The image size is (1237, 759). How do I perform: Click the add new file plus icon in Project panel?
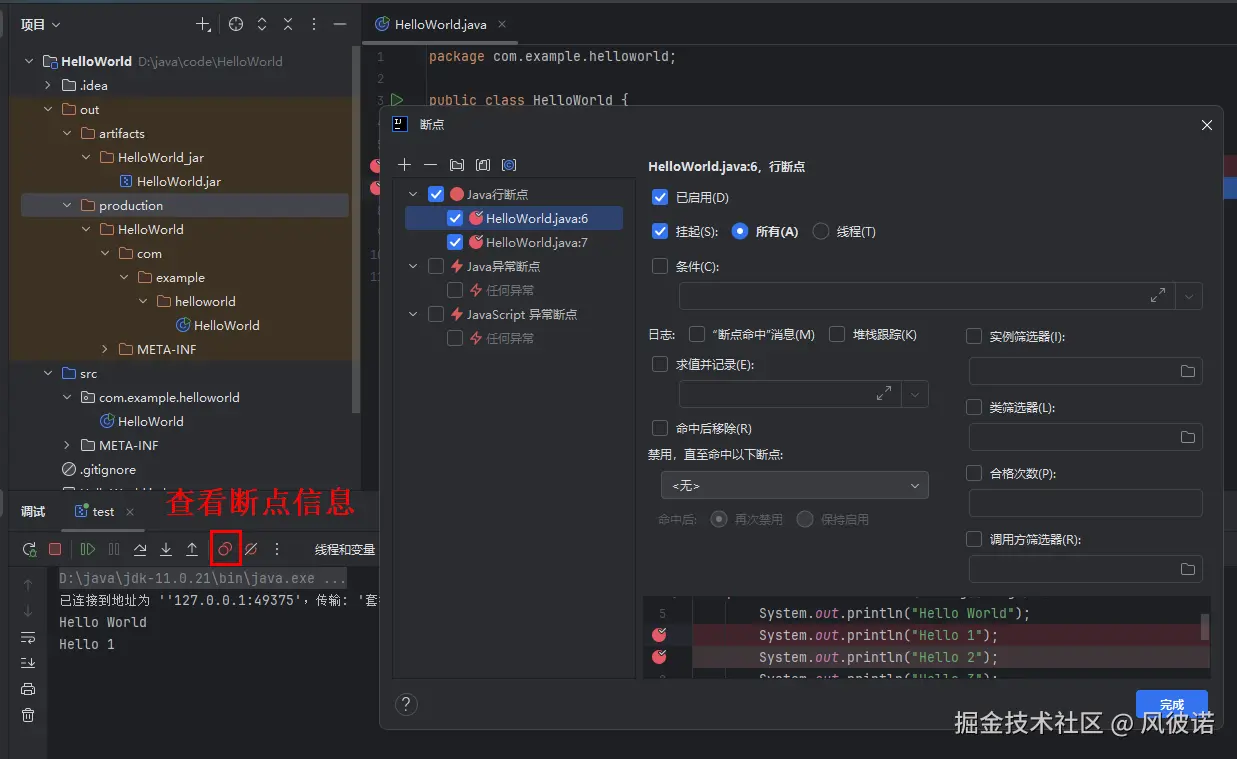coord(203,24)
